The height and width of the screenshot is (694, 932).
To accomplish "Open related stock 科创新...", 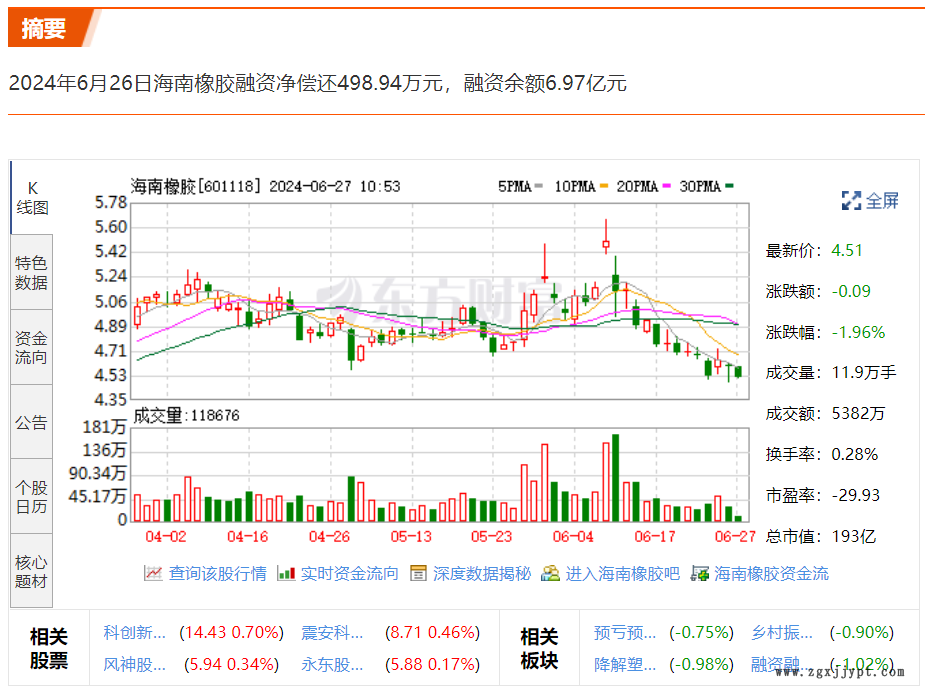I will pos(134,632).
